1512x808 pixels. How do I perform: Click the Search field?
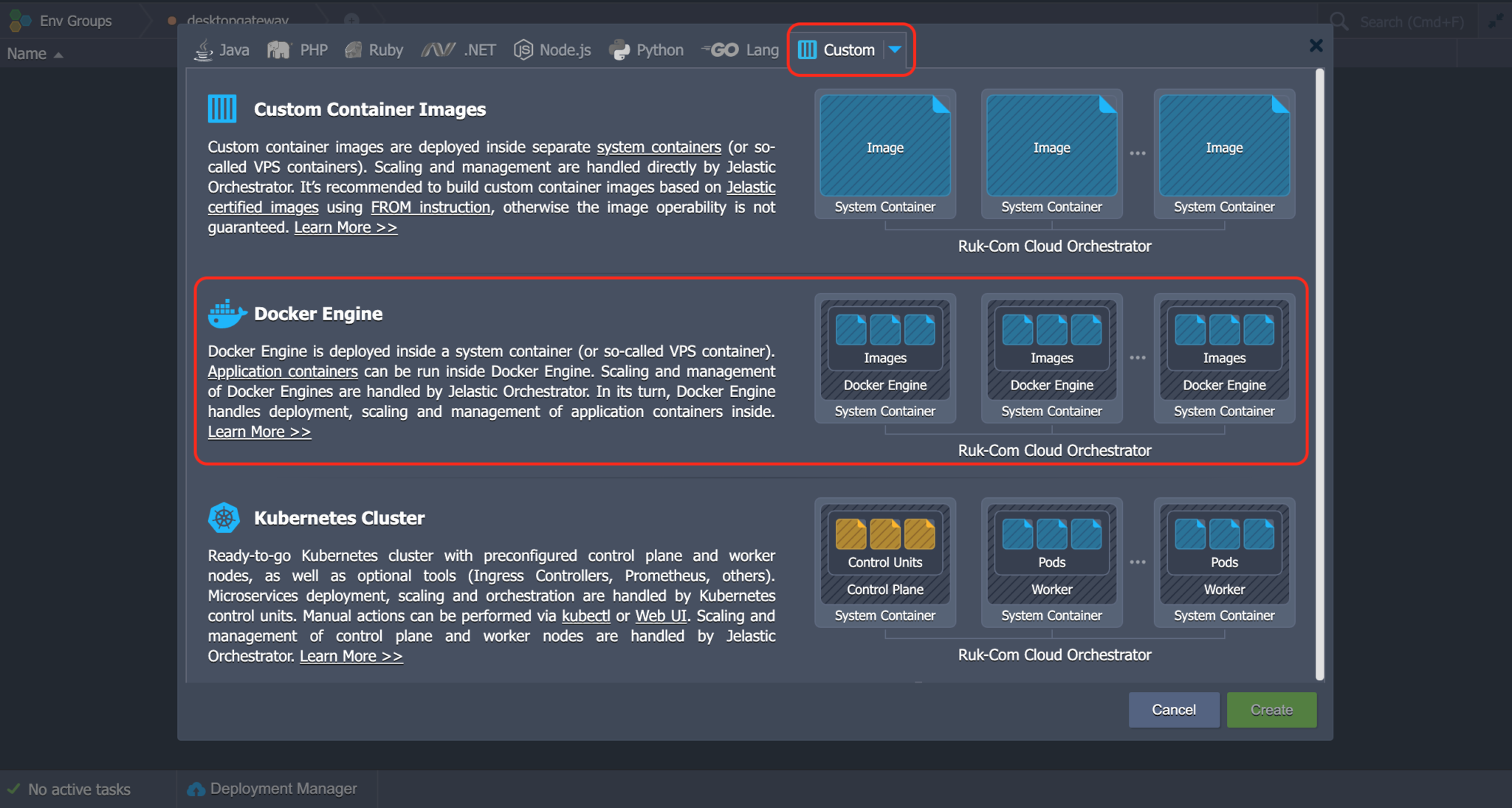click(1403, 21)
